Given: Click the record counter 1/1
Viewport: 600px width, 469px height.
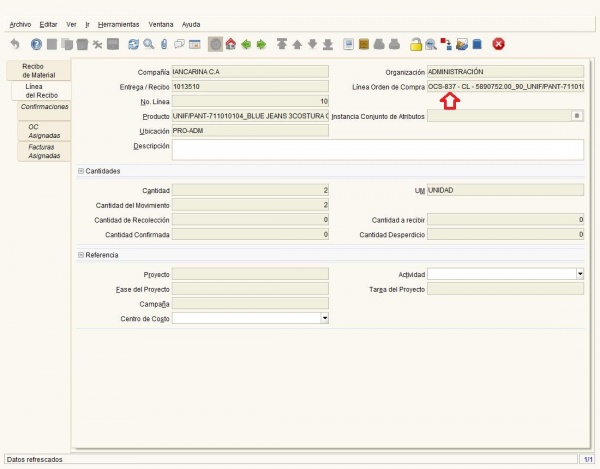Looking at the screenshot, I should point(588,459).
